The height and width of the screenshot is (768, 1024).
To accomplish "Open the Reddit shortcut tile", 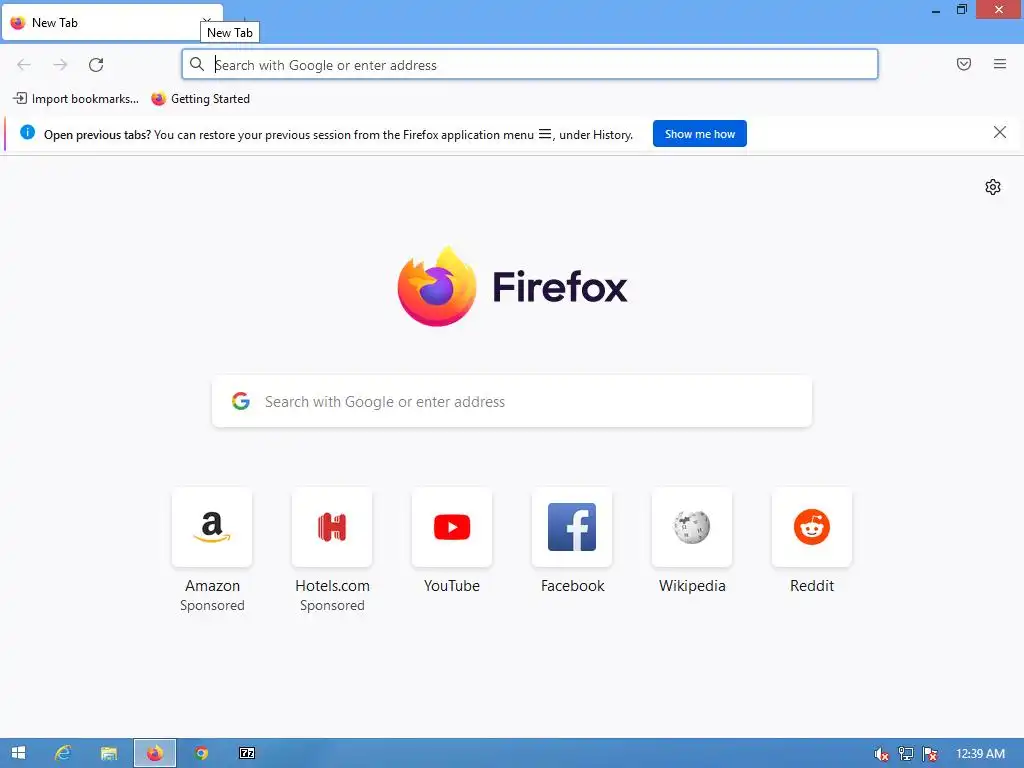I will 812,541.
